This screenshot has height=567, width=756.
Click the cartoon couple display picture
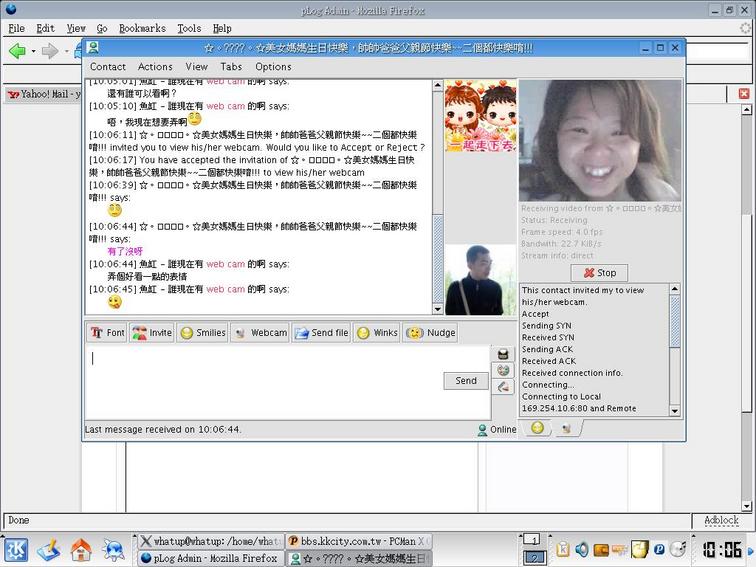[480, 116]
